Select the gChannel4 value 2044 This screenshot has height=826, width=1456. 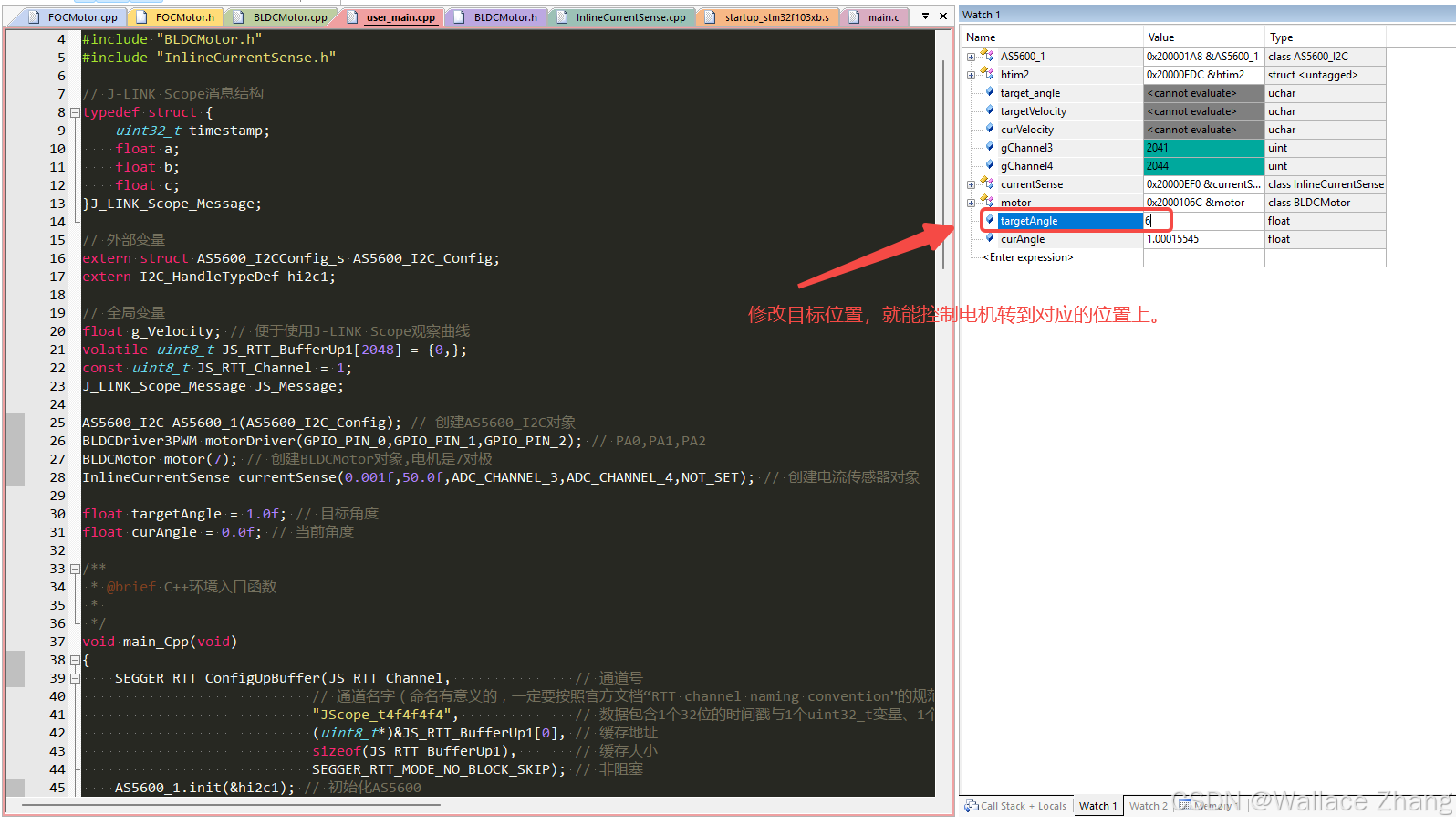tap(1203, 166)
